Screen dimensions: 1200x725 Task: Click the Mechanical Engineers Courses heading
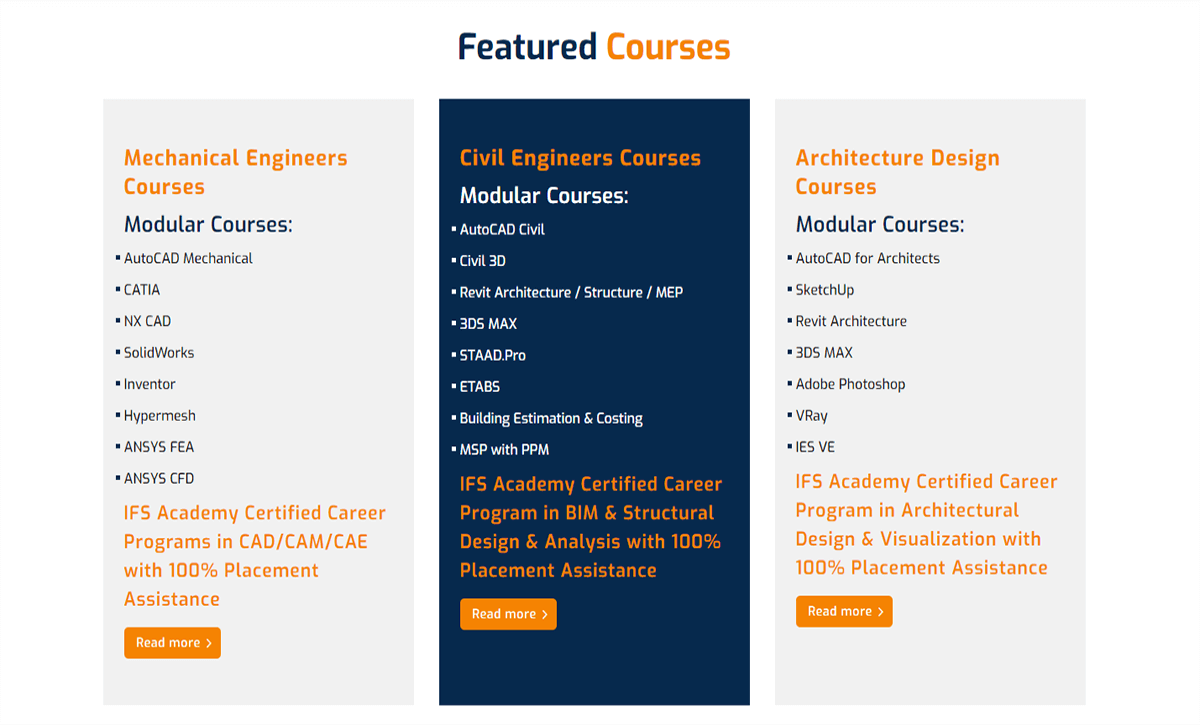(x=236, y=172)
